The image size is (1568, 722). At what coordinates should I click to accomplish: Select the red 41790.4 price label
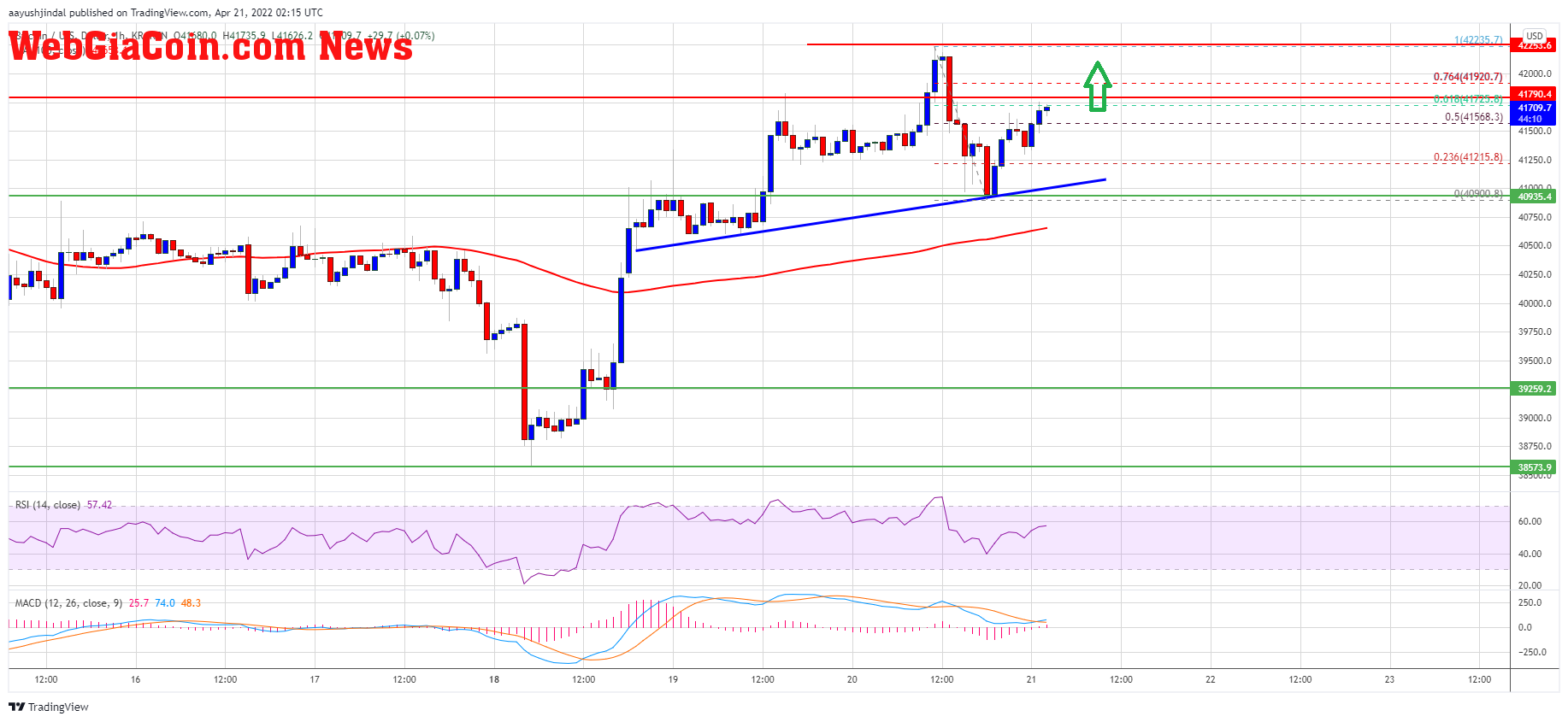pyautogui.click(x=1534, y=94)
